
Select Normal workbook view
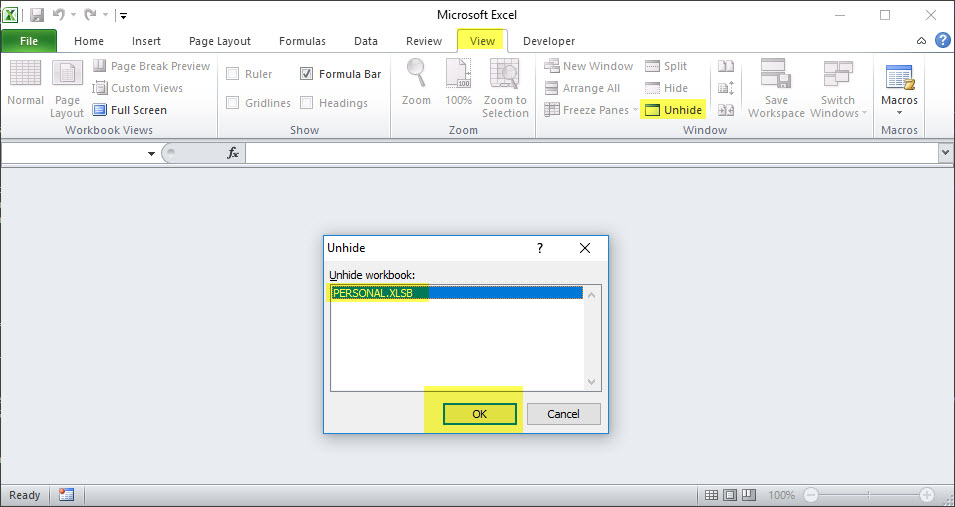tap(26, 83)
